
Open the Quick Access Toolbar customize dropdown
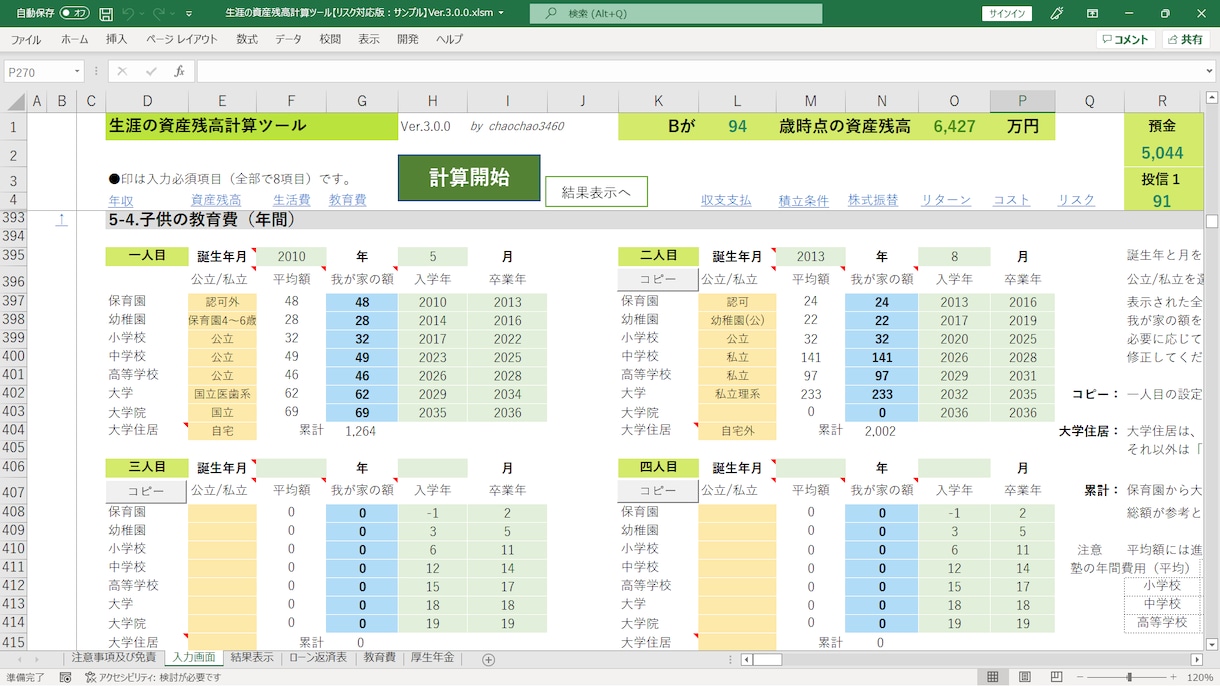(x=189, y=14)
